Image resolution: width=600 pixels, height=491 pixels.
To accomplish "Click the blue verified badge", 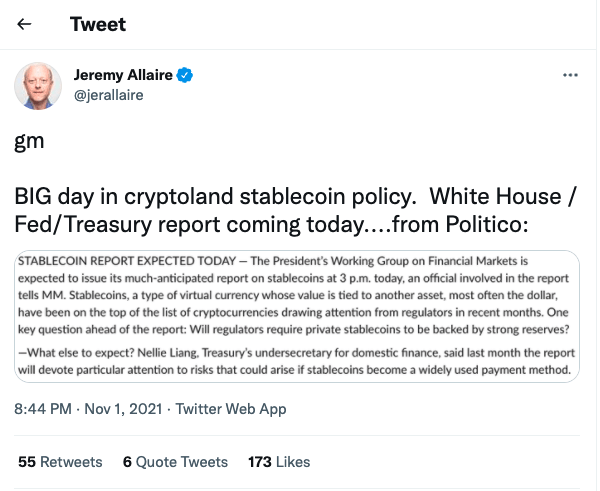I will pyautogui.click(x=186, y=75).
